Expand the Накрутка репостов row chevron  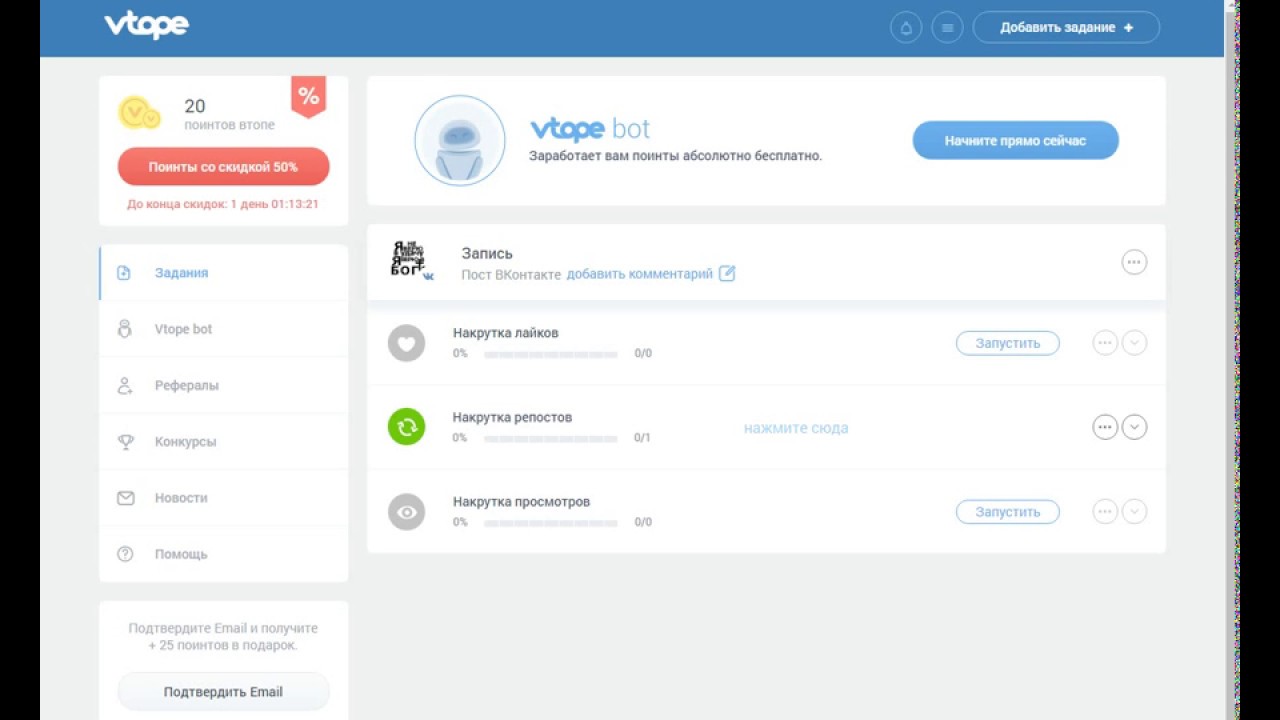point(1134,427)
